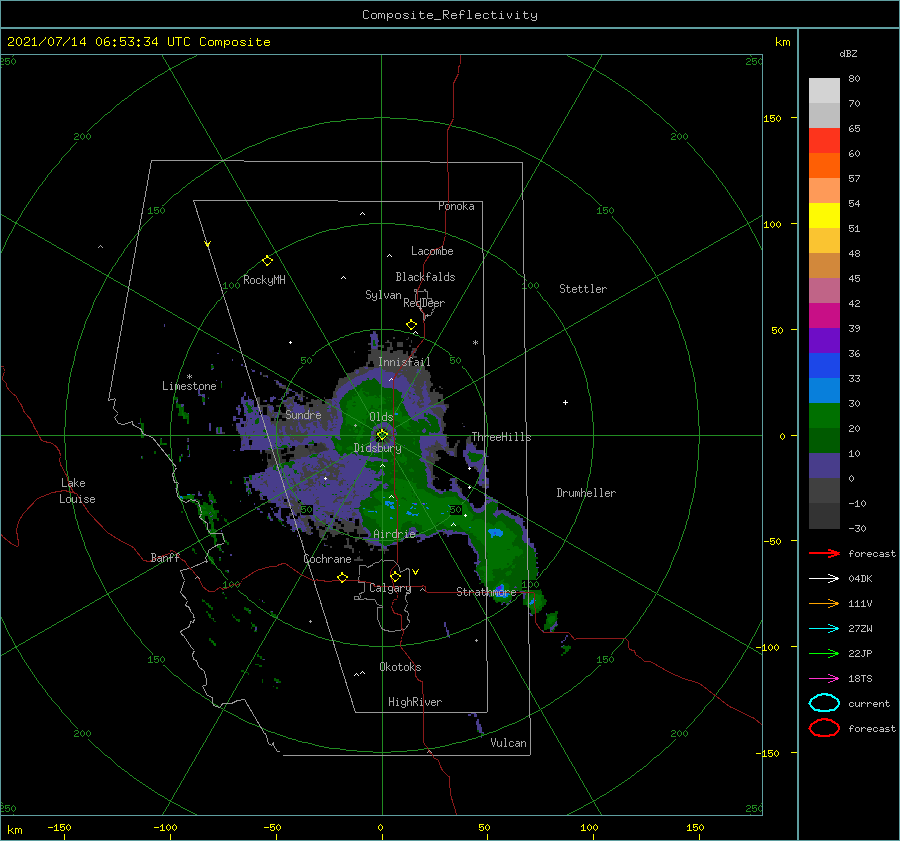Click the yellow diamond marker above Calgary
This screenshot has height=841, width=900.
click(x=395, y=576)
